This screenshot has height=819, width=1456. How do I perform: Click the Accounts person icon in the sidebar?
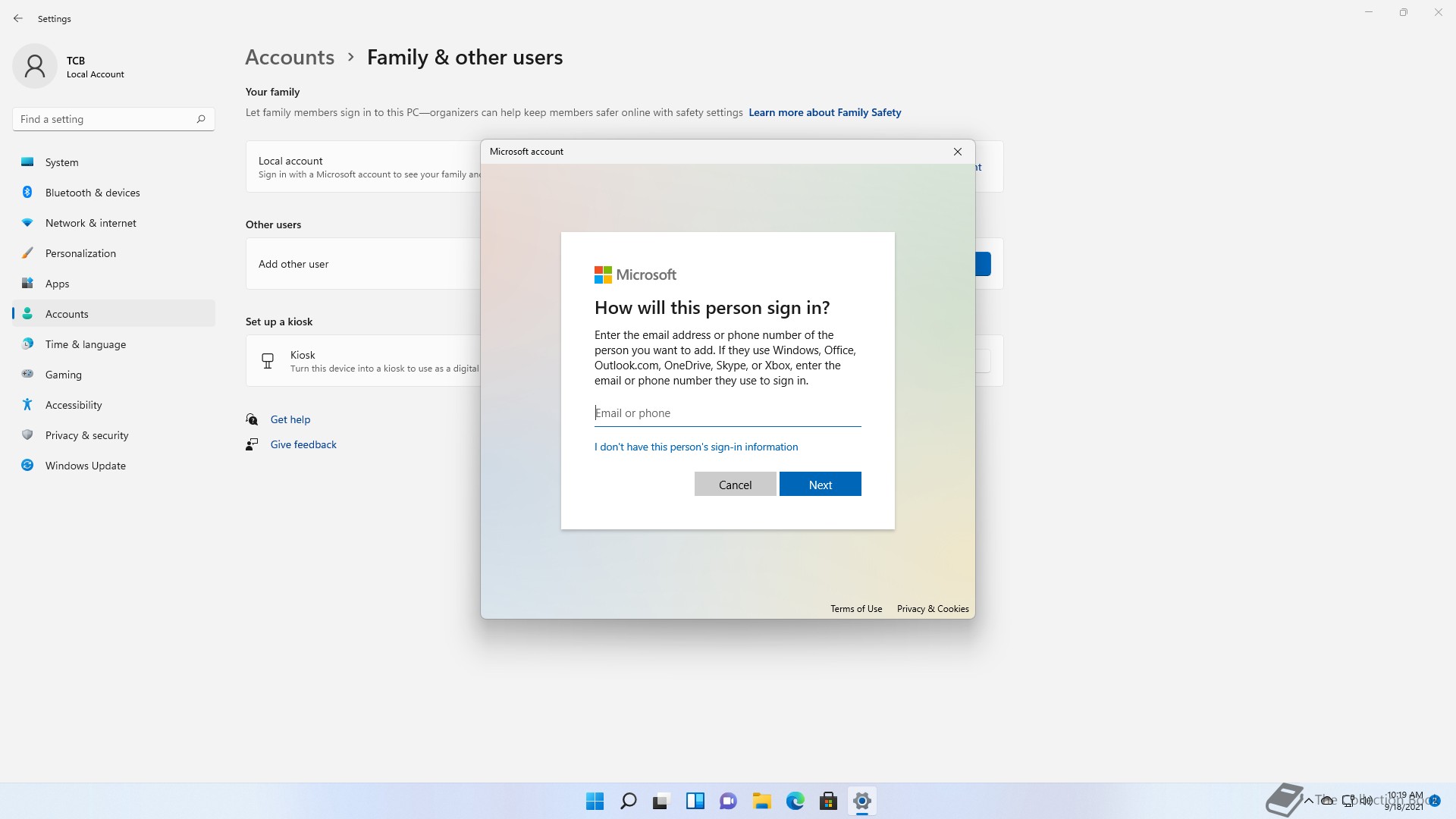27,314
